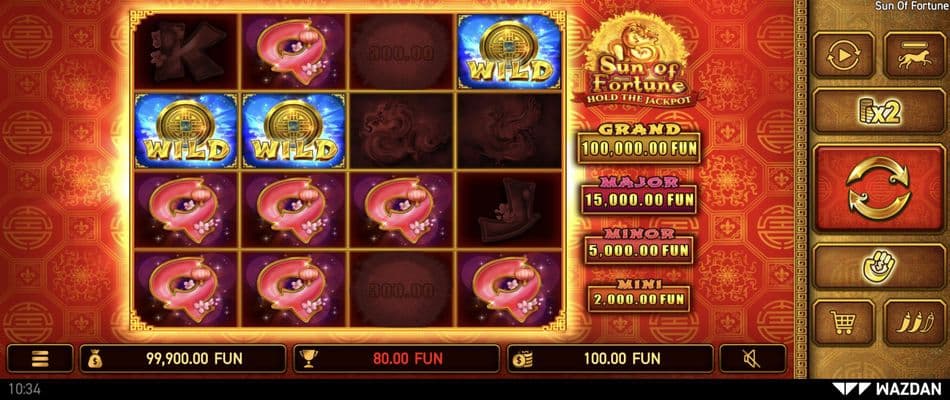
Task: Toggle sound with the muted speaker icon
Action: coord(752,358)
